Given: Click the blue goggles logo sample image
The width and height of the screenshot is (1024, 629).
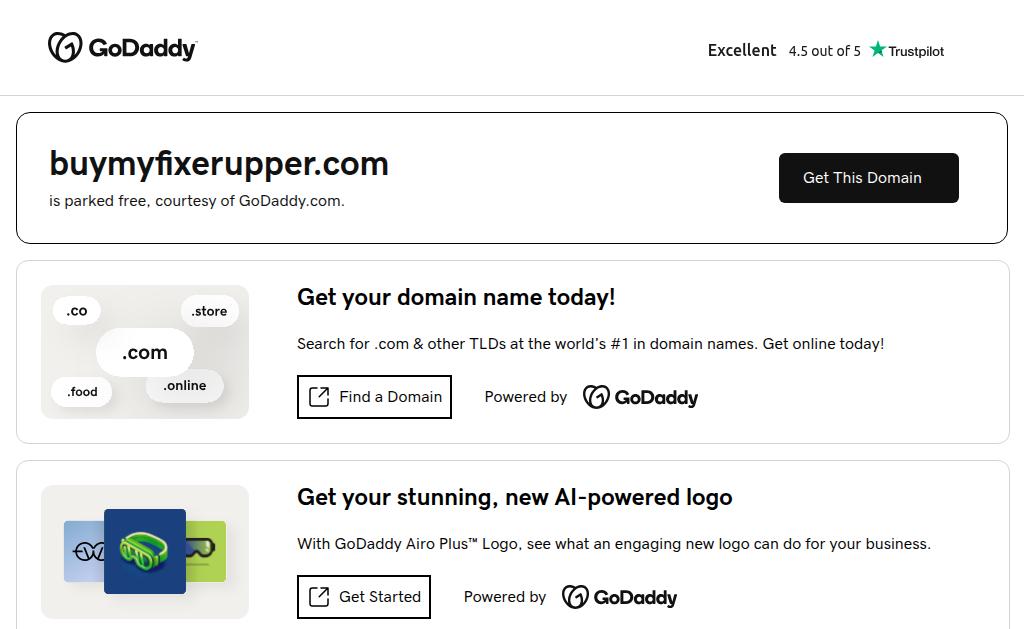Looking at the screenshot, I should 145,551.
